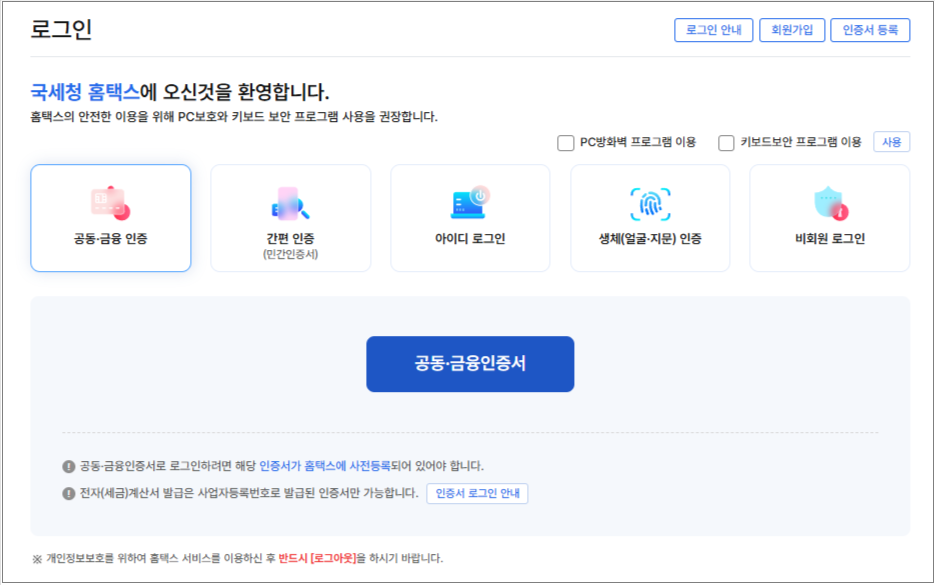
Task: Open 인증서 로그인 안내 button
Action: pyautogui.click(x=477, y=493)
